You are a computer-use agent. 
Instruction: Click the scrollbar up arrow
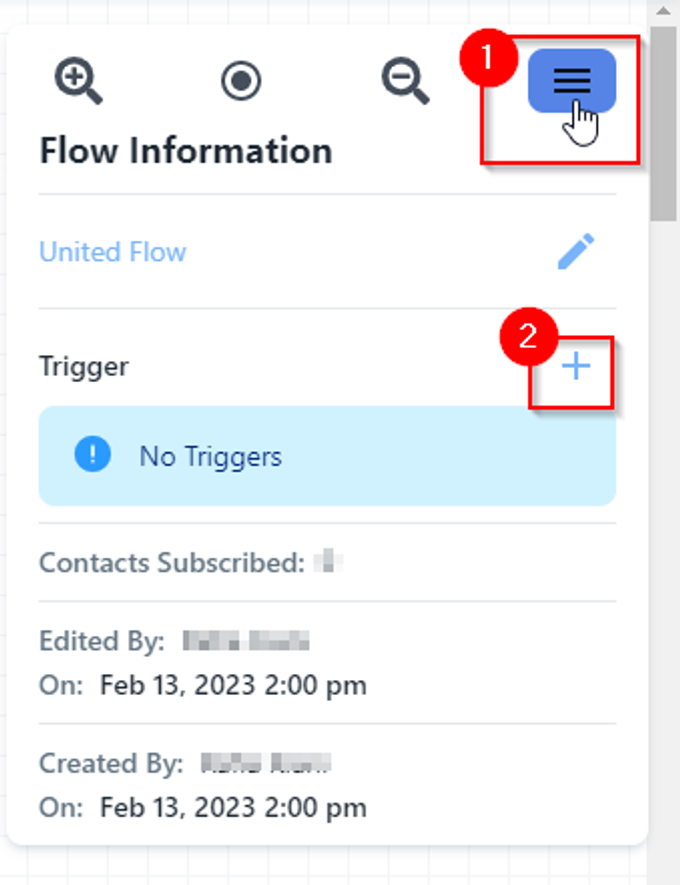coord(663,10)
